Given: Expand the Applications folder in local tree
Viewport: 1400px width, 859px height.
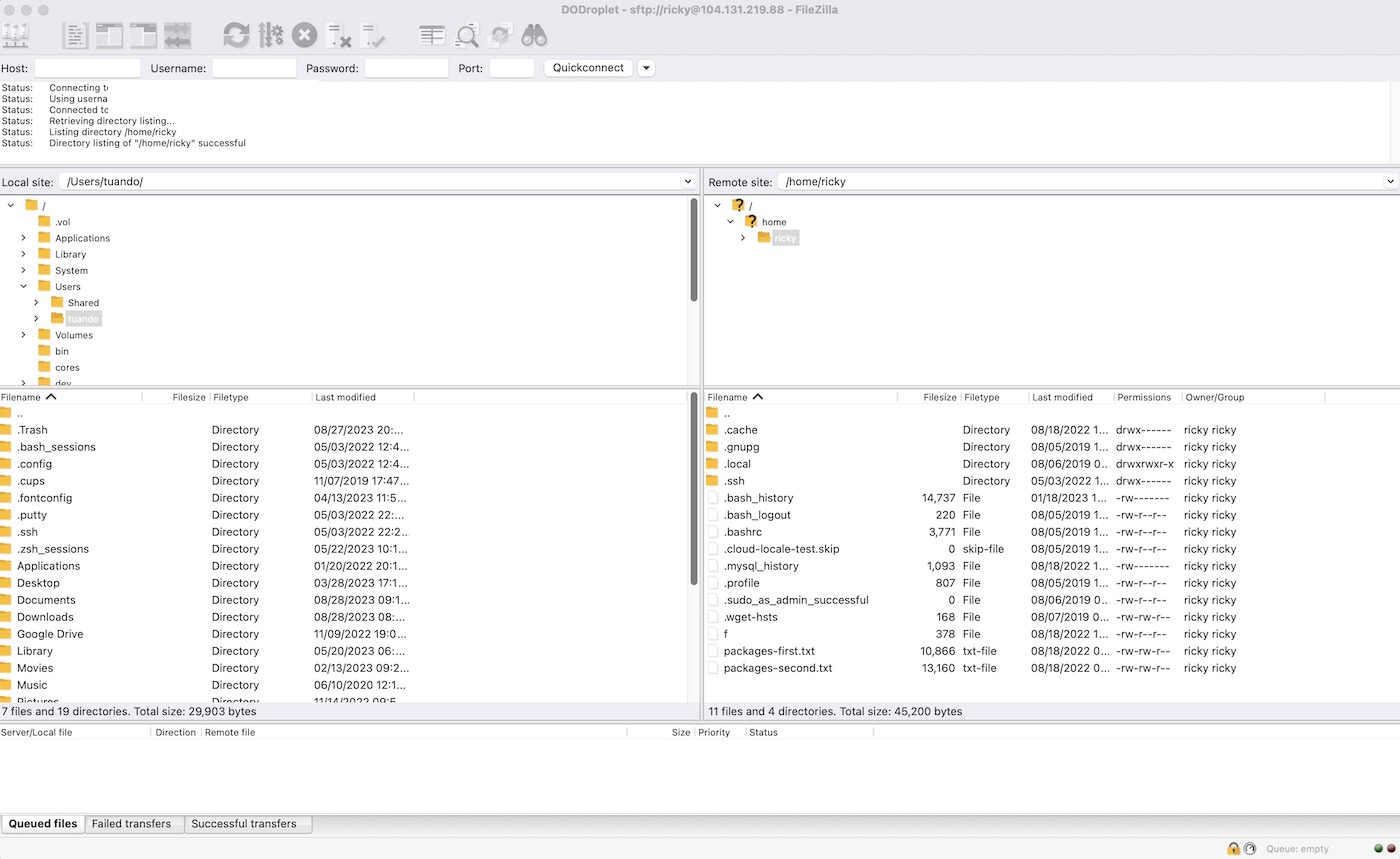Looking at the screenshot, I should coord(24,238).
